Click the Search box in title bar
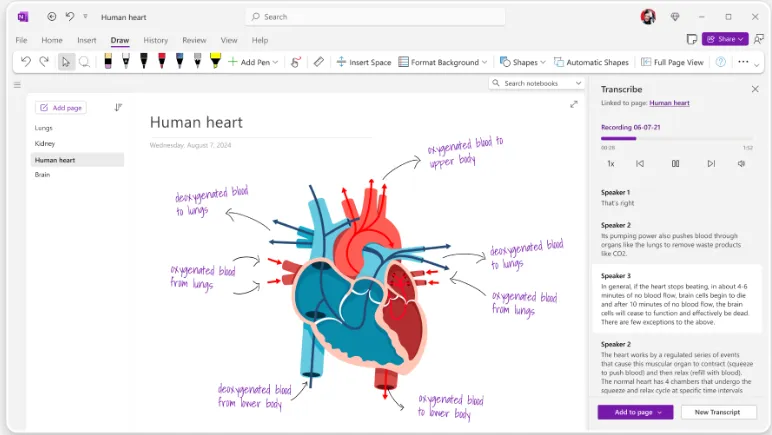This screenshot has width=772, height=435. click(x=375, y=17)
